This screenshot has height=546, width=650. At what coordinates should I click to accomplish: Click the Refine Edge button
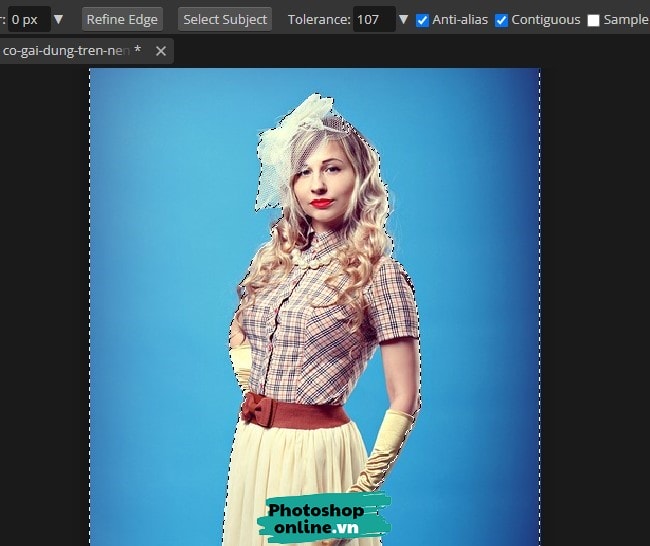tap(122, 19)
